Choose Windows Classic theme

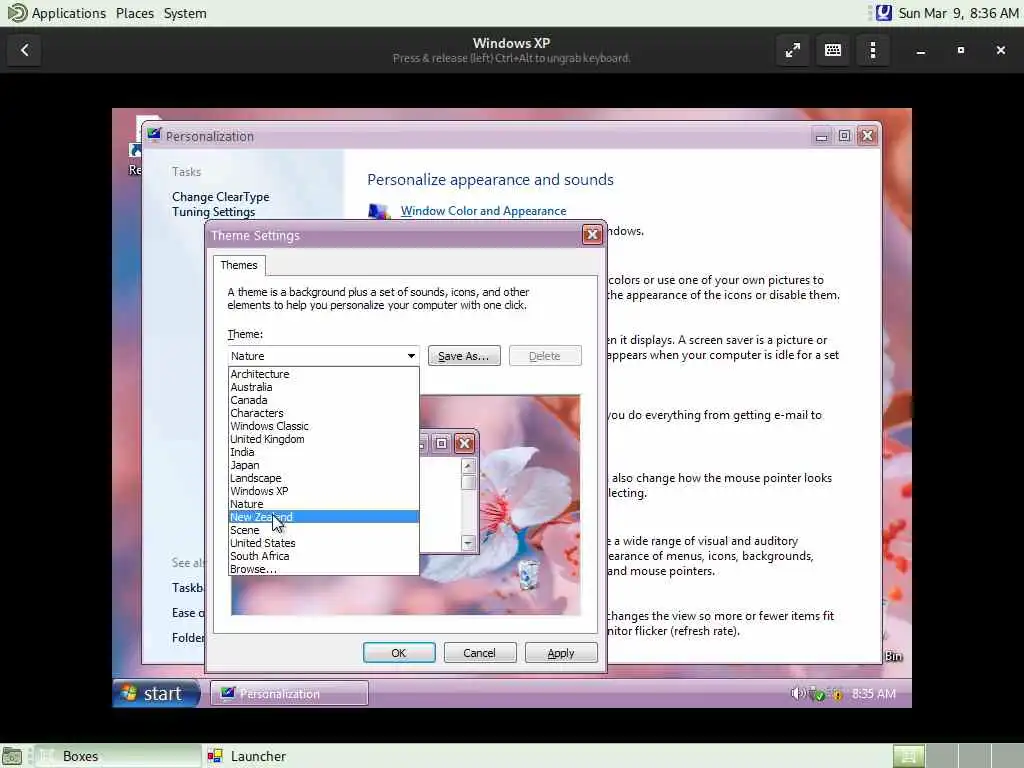[x=323, y=426]
